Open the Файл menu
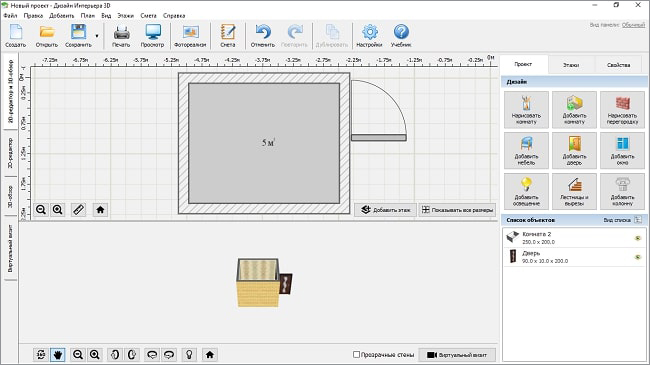The height and width of the screenshot is (365, 650). (x=10, y=16)
